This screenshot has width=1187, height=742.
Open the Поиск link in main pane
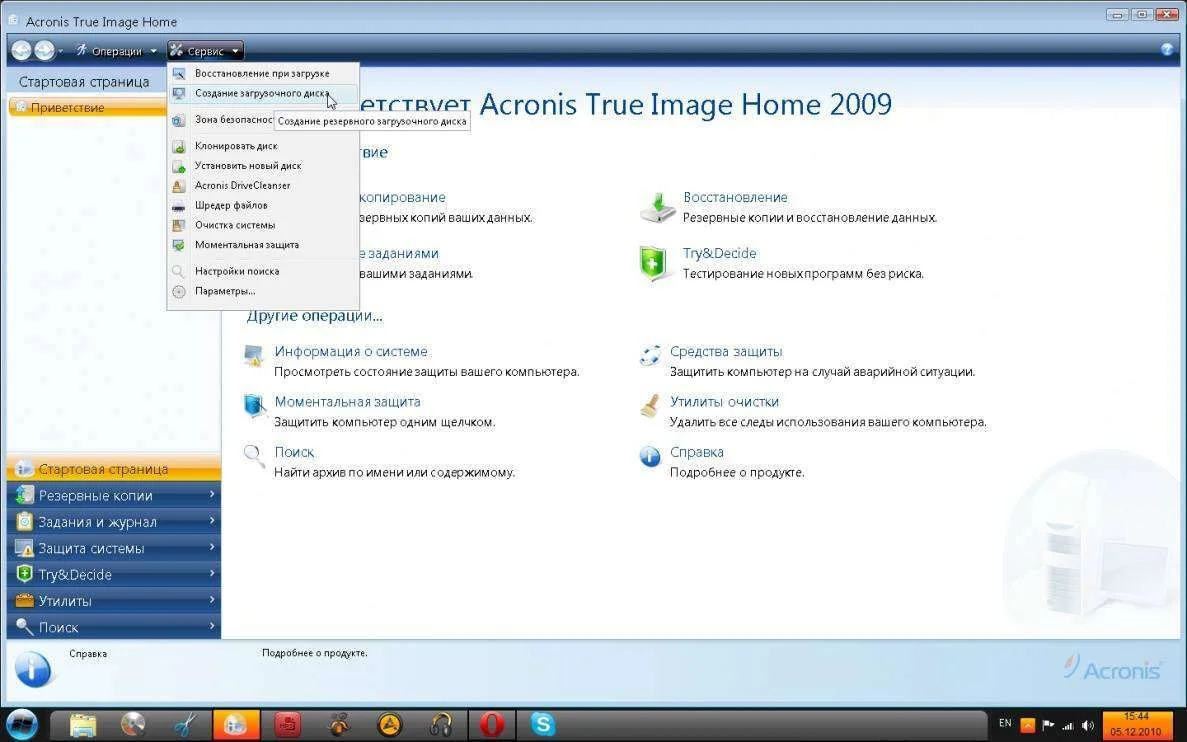click(294, 451)
